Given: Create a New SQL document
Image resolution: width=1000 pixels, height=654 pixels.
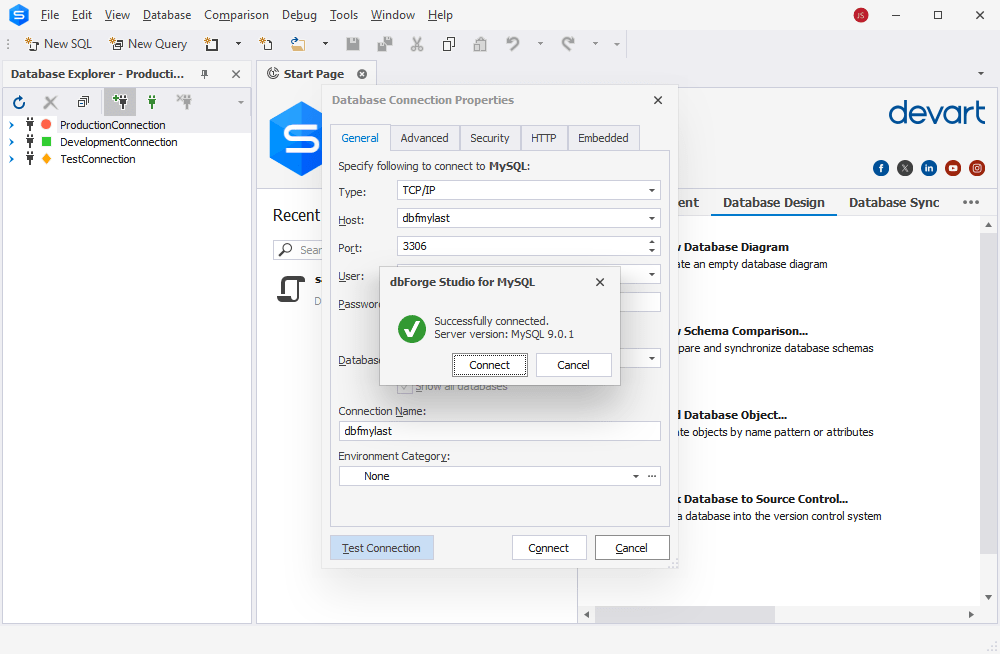Looking at the screenshot, I should pyautogui.click(x=57, y=43).
